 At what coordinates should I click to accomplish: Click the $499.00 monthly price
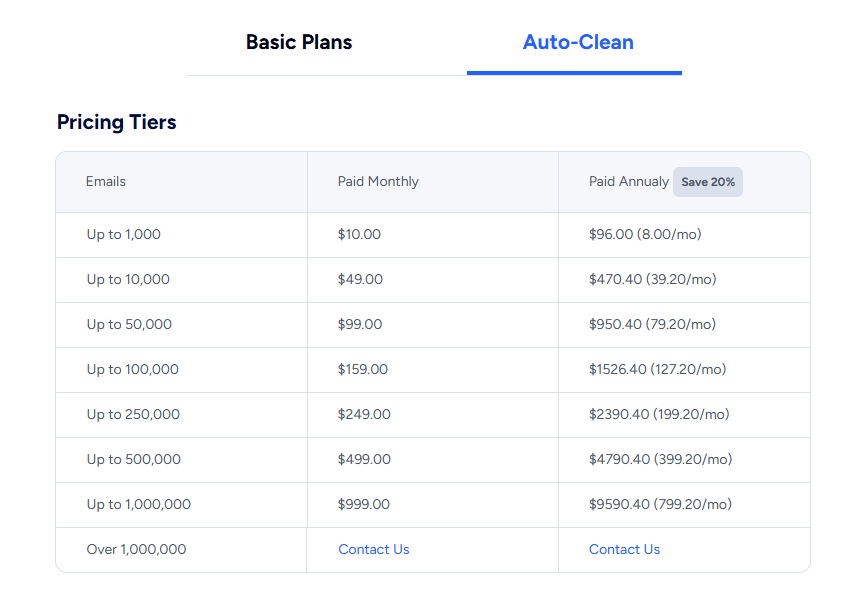tap(364, 460)
